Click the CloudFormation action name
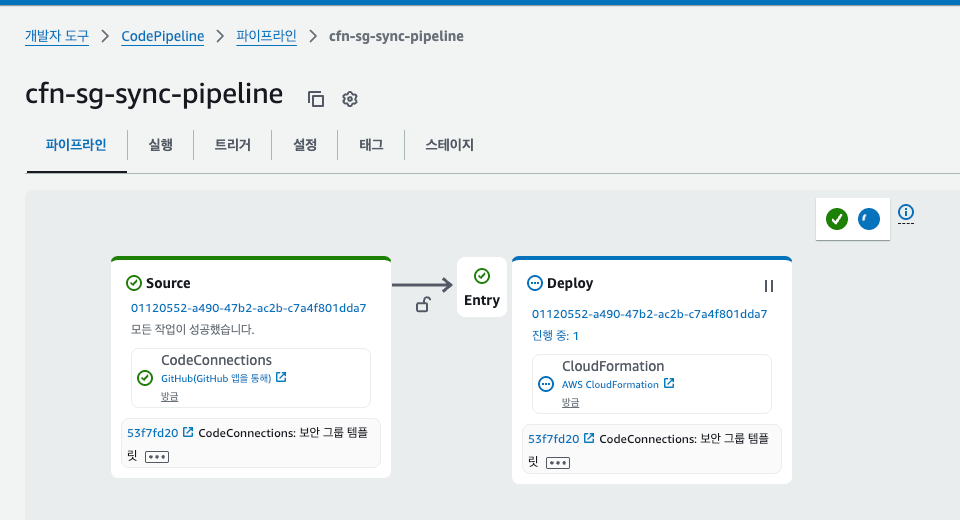This screenshot has height=520, width=960. (x=613, y=366)
